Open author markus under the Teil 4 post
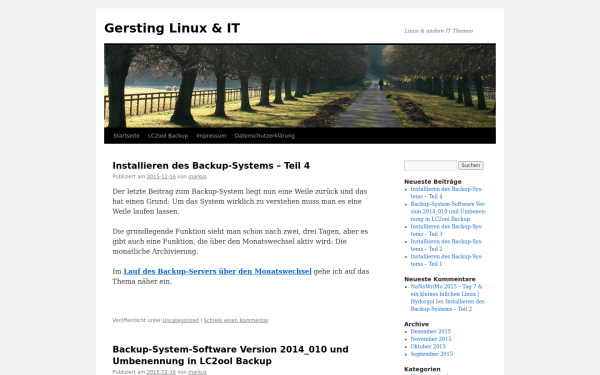 click(x=197, y=176)
